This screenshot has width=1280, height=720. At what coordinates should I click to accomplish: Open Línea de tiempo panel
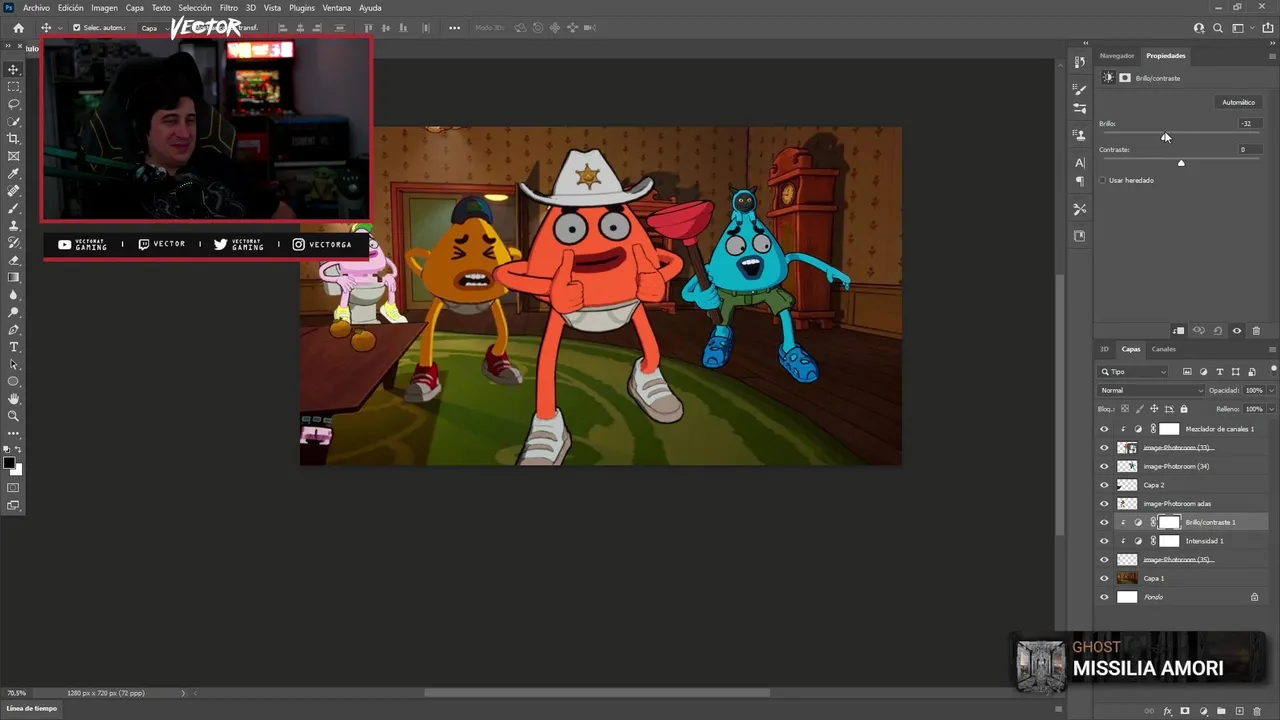(32, 708)
